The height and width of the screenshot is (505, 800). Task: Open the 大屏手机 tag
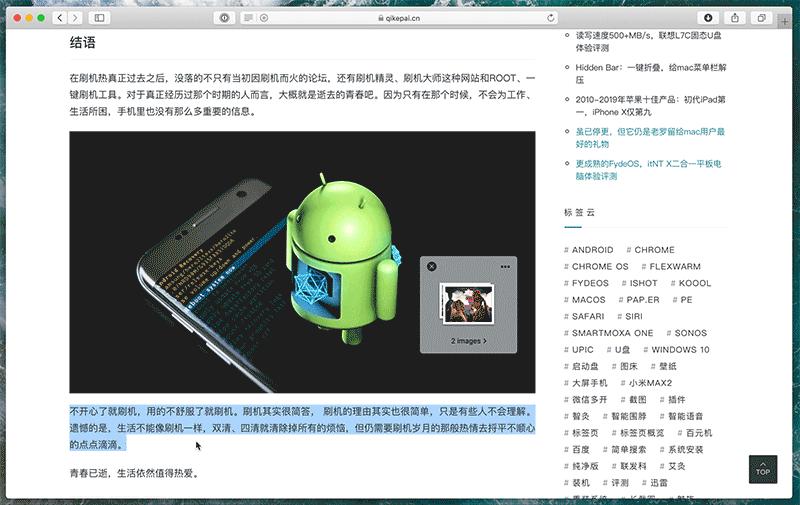pyautogui.click(x=586, y=383)
